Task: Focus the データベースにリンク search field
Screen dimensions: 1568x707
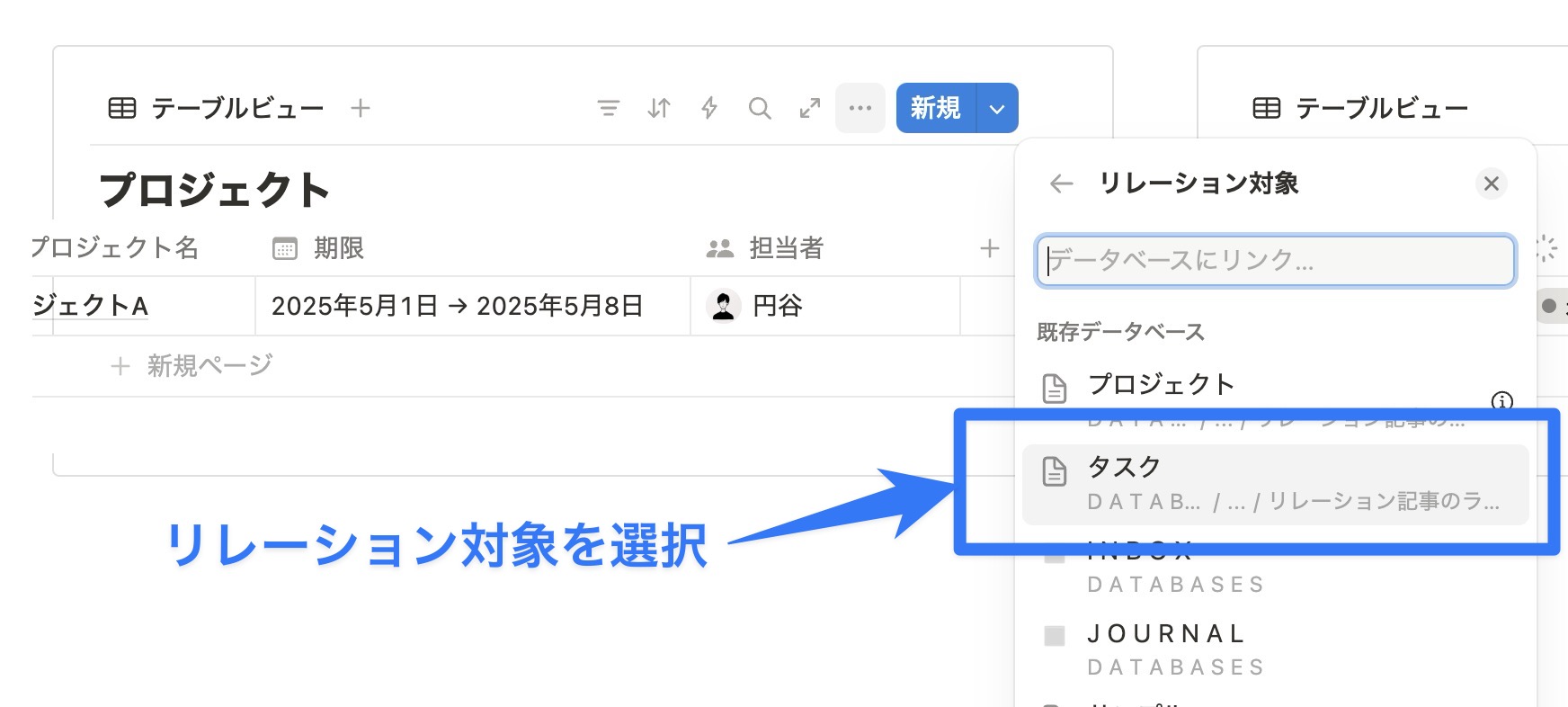Action: point(1276,261)
